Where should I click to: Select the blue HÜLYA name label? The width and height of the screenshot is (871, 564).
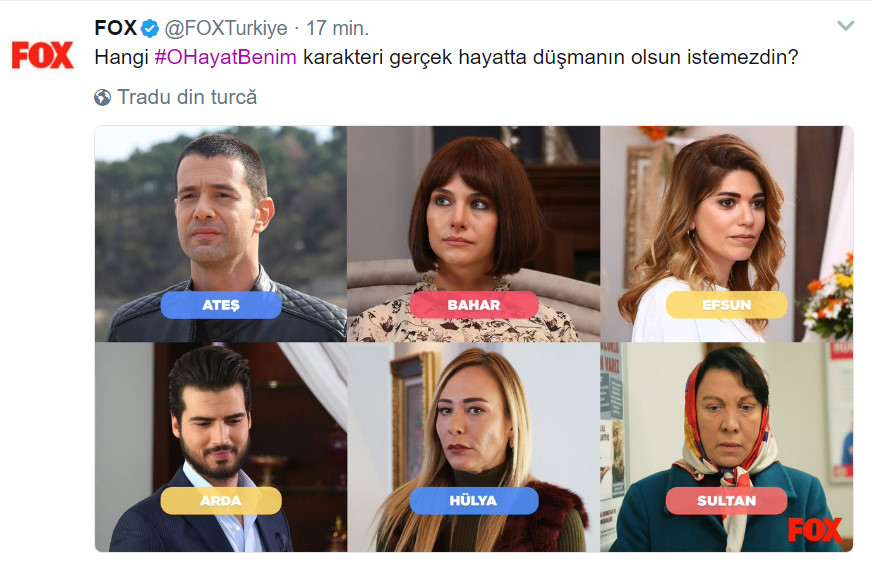coord(474,501)
